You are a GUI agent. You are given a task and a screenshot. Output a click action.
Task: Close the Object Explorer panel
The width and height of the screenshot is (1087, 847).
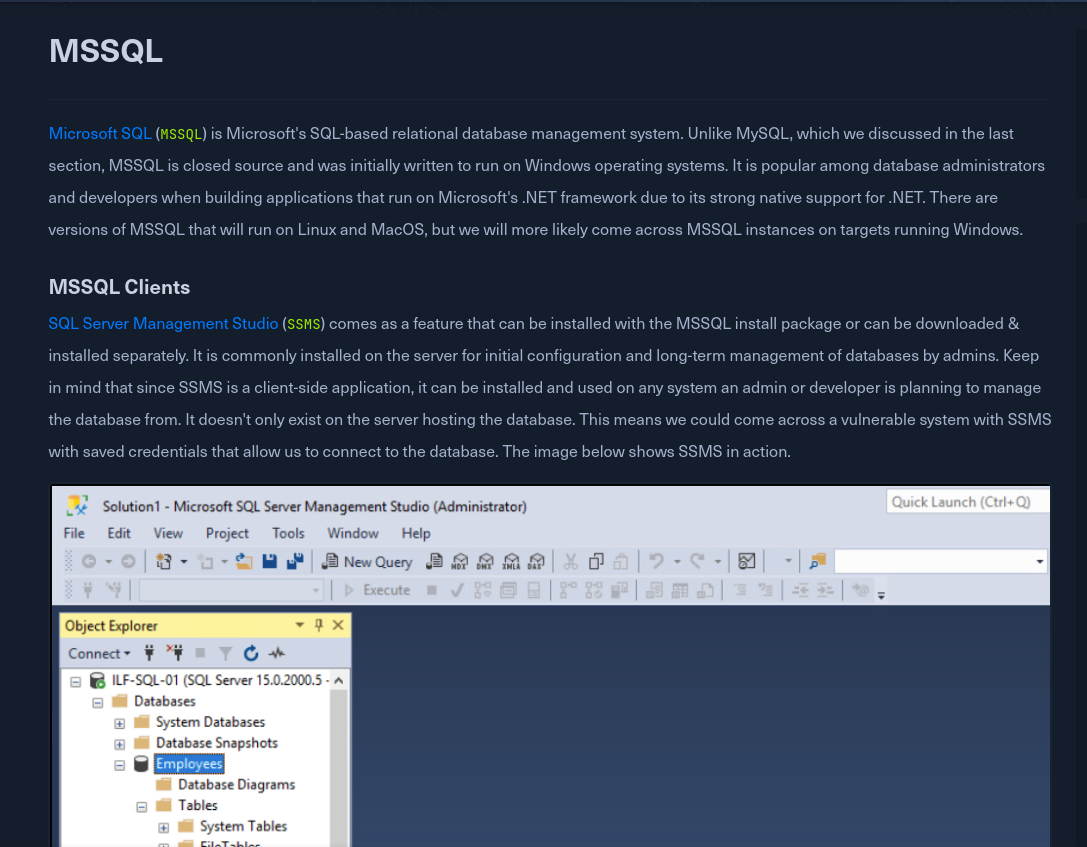point(337,625)
